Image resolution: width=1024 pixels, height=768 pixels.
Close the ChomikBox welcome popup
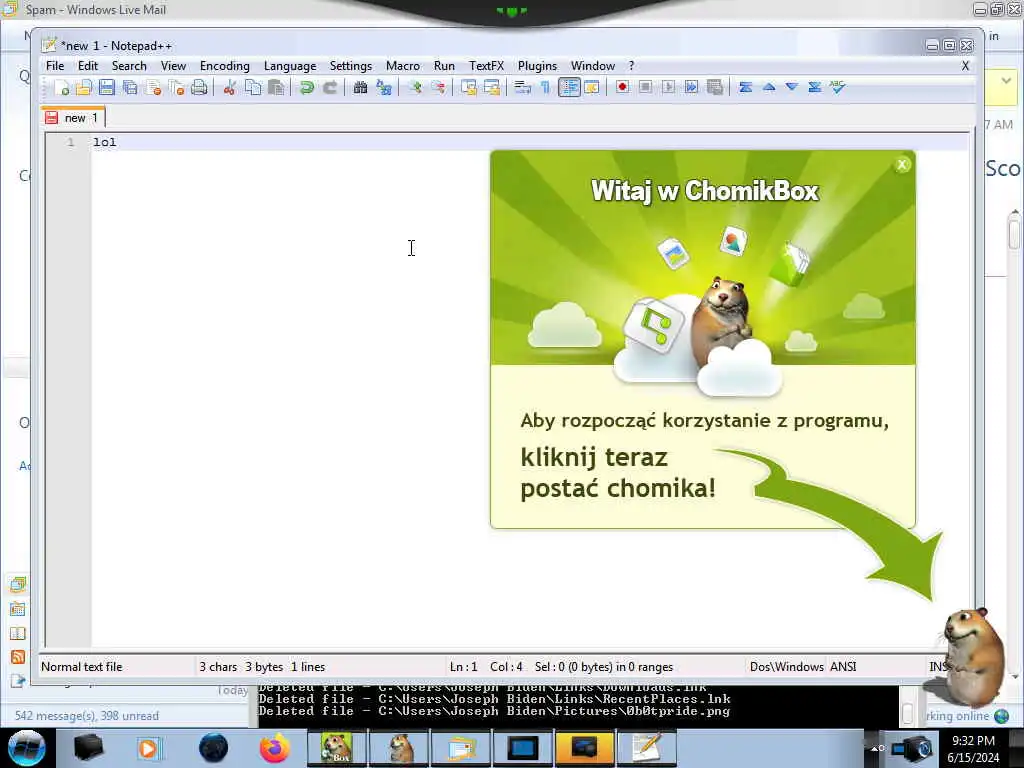pos(902,165)
